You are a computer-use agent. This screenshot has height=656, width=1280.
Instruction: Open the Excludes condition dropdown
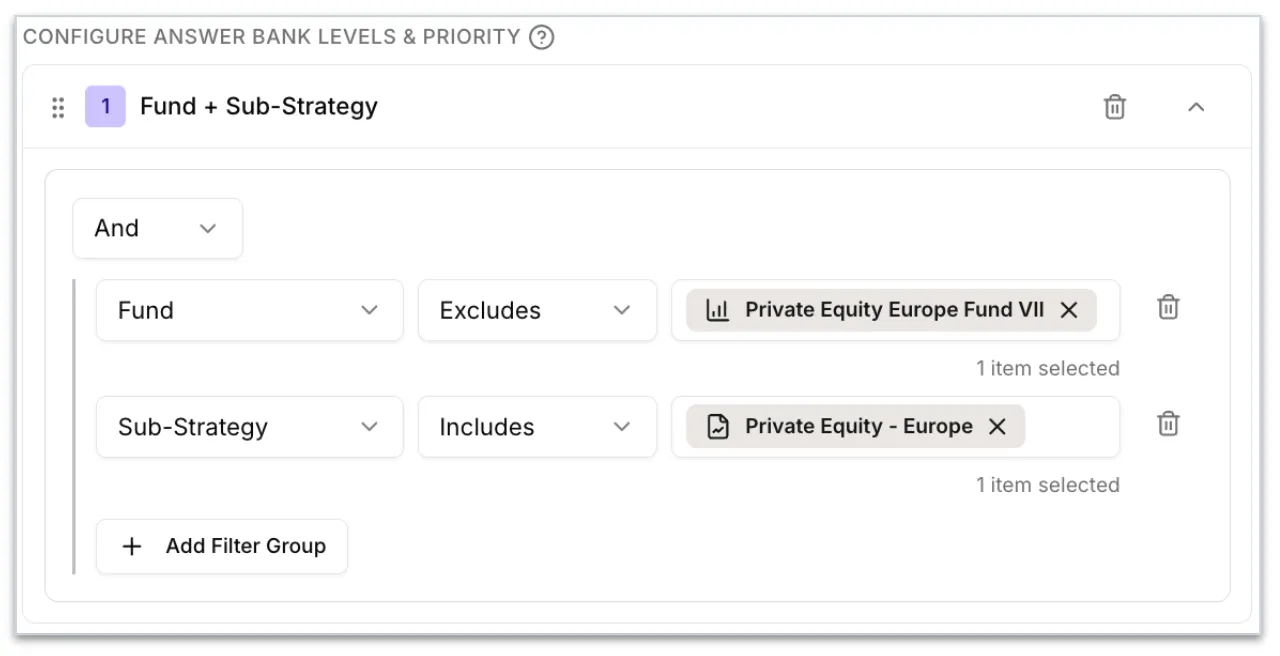(x=537, y=310)
